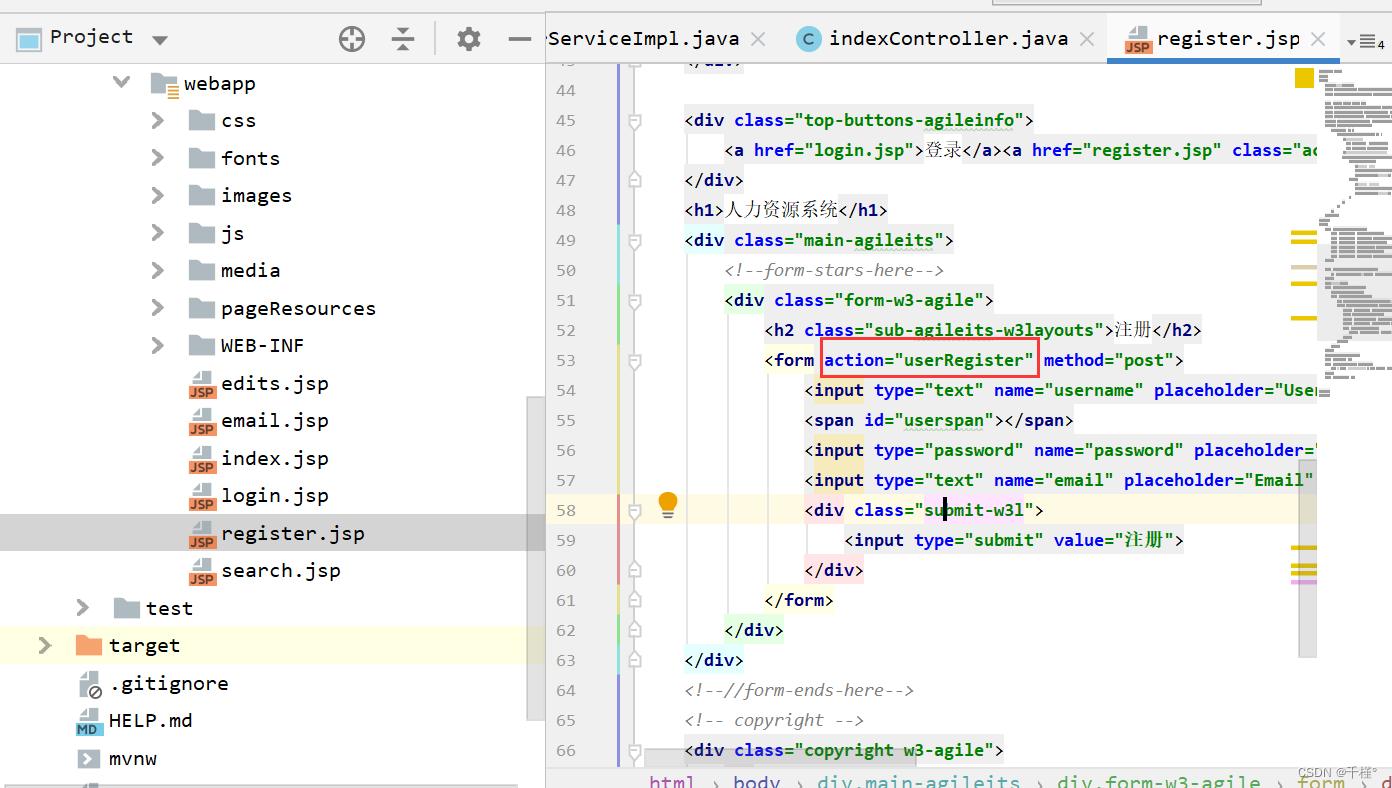Click body in the breadcrumb bar
1392x788 pixels.
pos(757,781)
